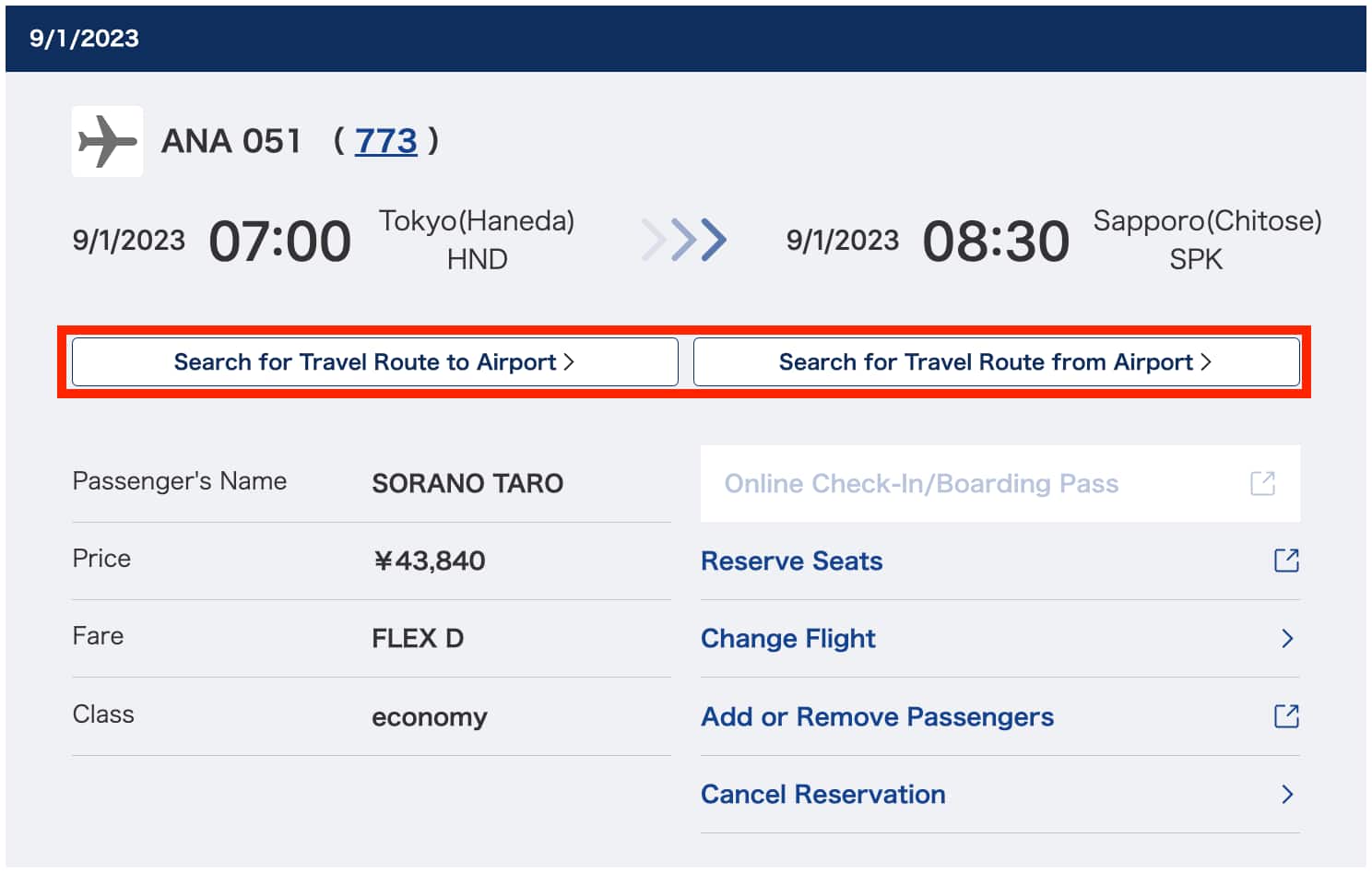Click the airplane icon beside ANA 051
Image resolution: width=1372 pixels, height=874 pixels.
click(107, 141)
